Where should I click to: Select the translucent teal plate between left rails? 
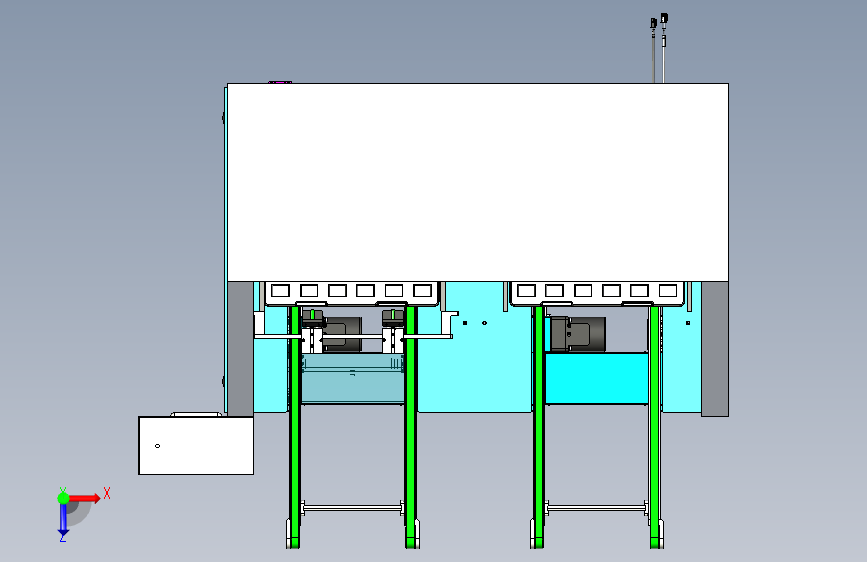[352, 379]
